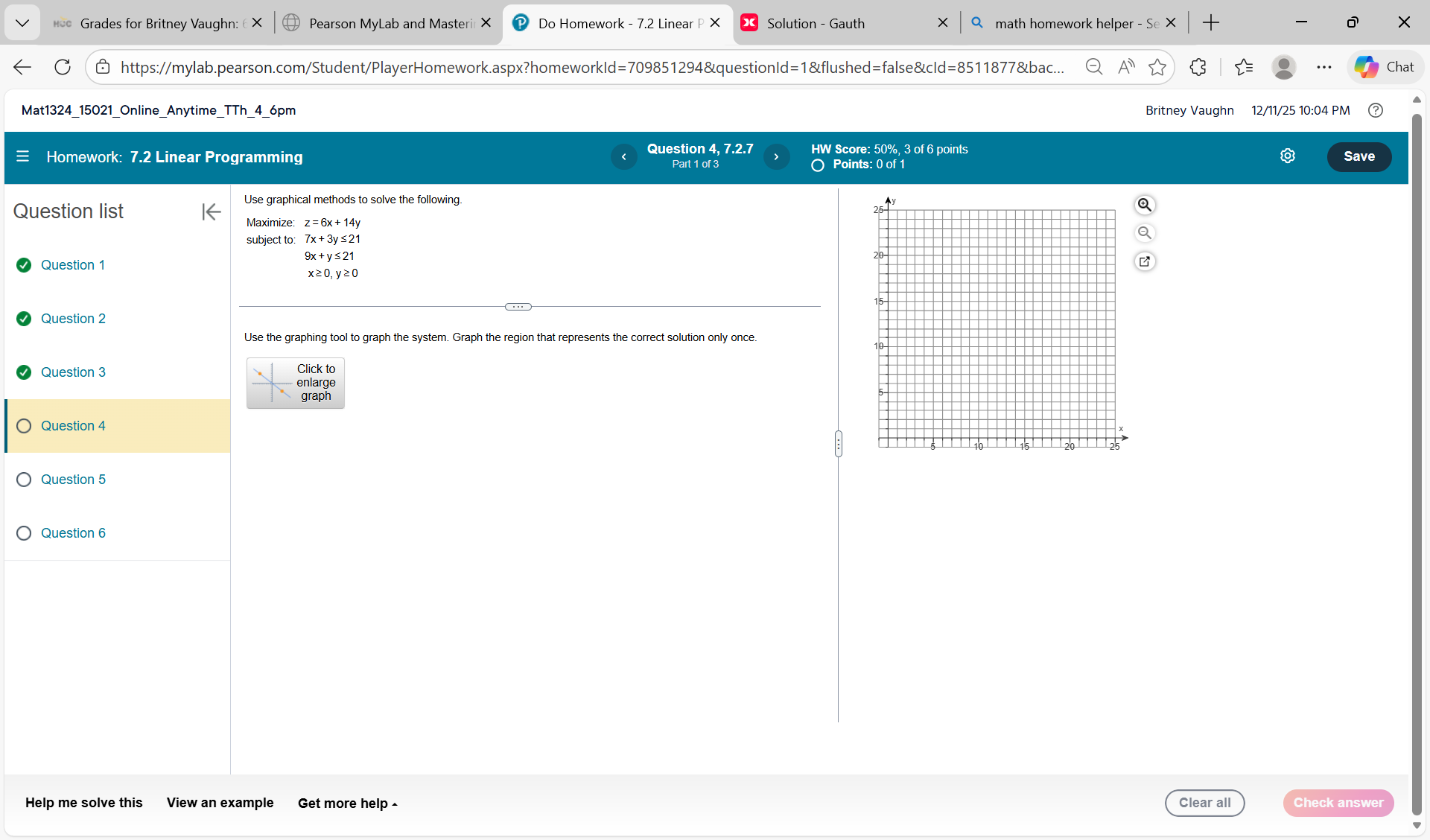Image resolution: width=1430 pixels, height=840 pixels.
Task: Click the help question mark icon
Action: click(x=1376, y=110)
